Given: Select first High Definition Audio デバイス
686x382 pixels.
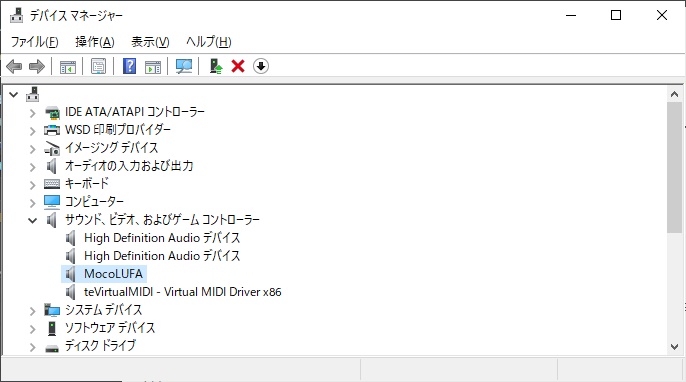Looking at the screenshot, I should coord(162,238).
